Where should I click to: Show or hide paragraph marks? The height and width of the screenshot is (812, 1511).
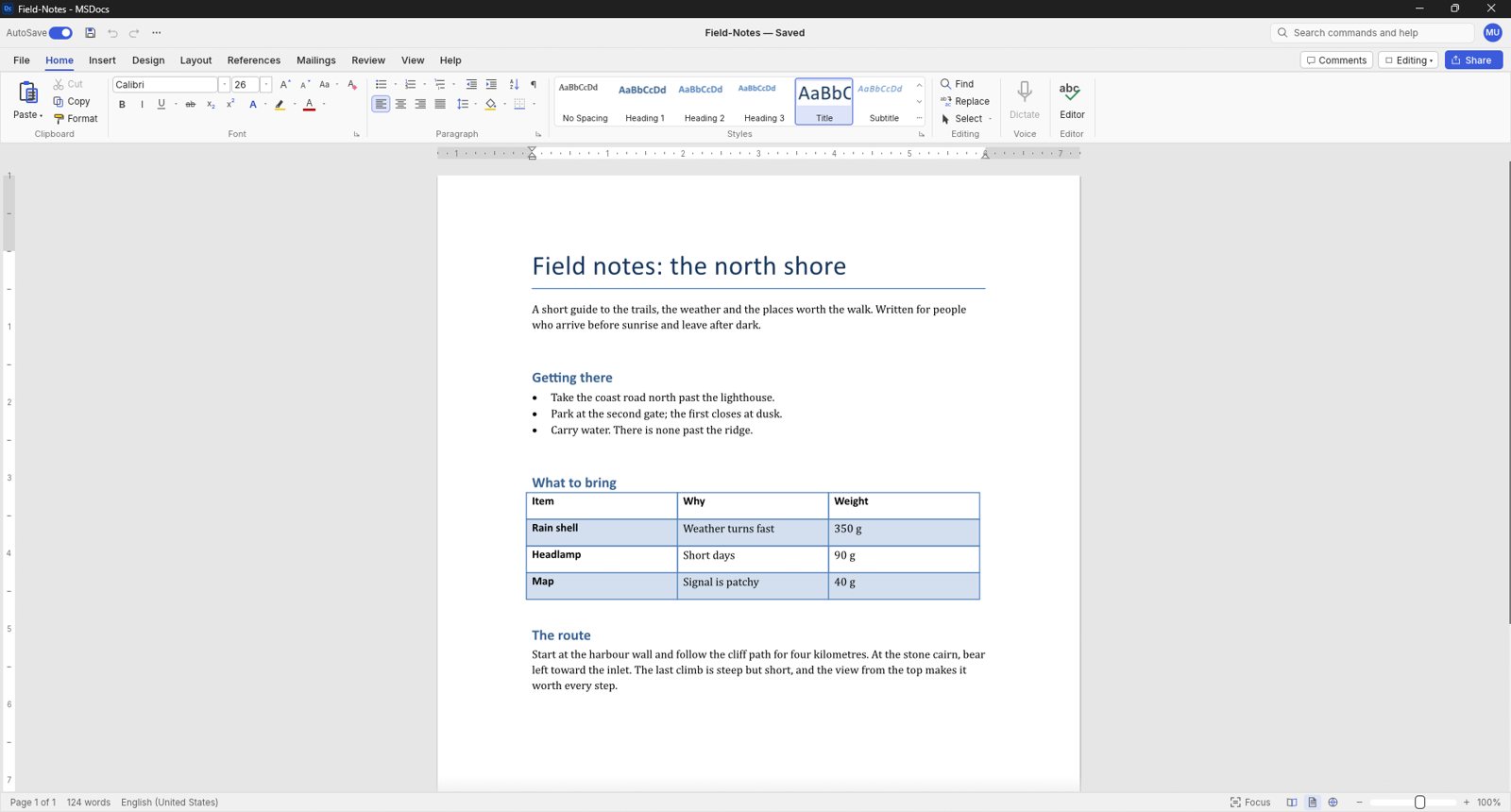click(534, 85)
